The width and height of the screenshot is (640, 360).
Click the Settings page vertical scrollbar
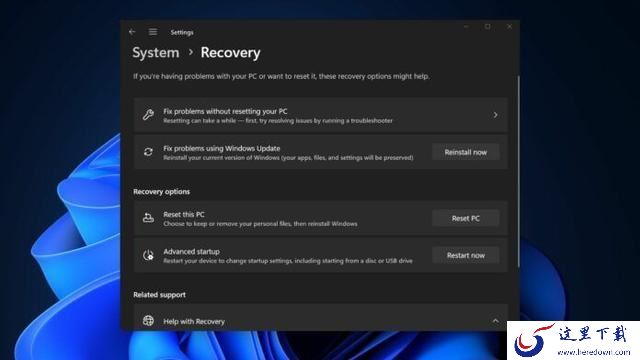tap(518, 171)
